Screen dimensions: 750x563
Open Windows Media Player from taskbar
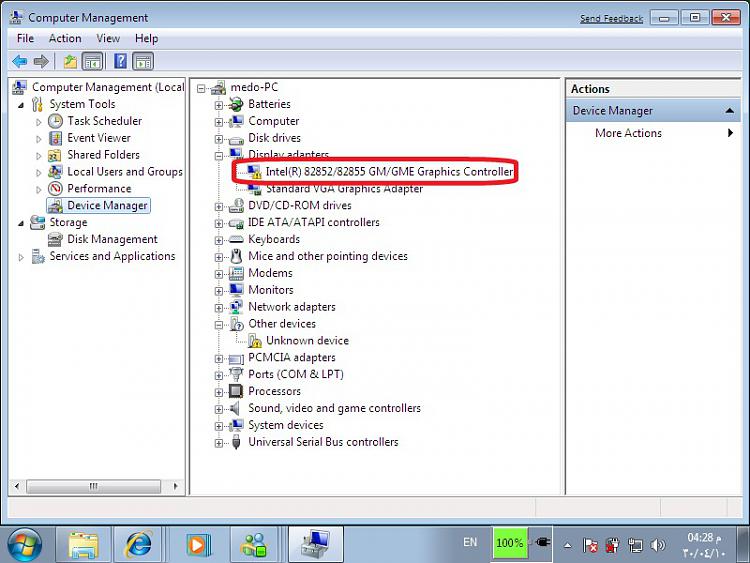[x=198, y=544]
